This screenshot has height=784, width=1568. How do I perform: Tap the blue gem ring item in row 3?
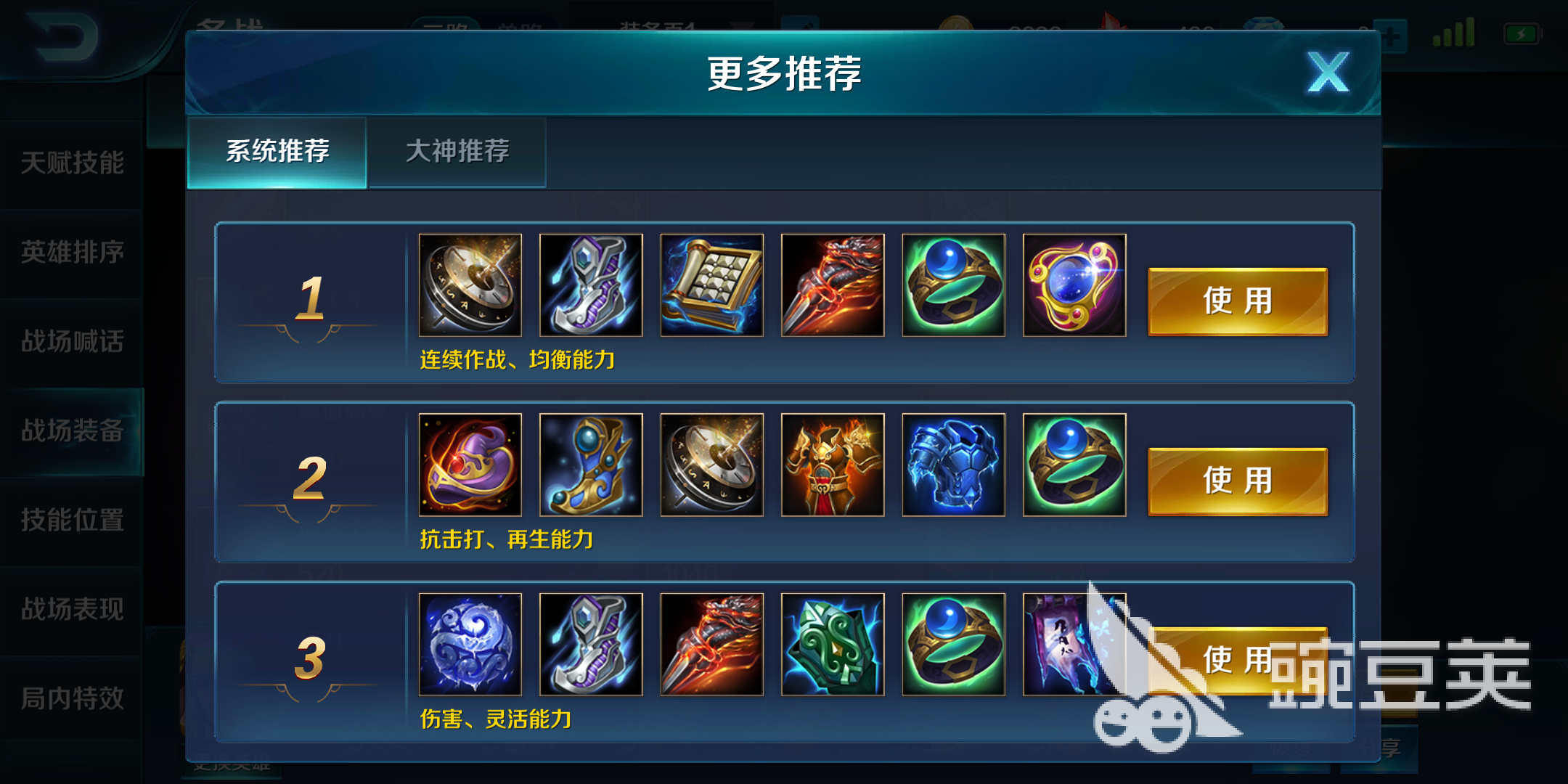953,645
